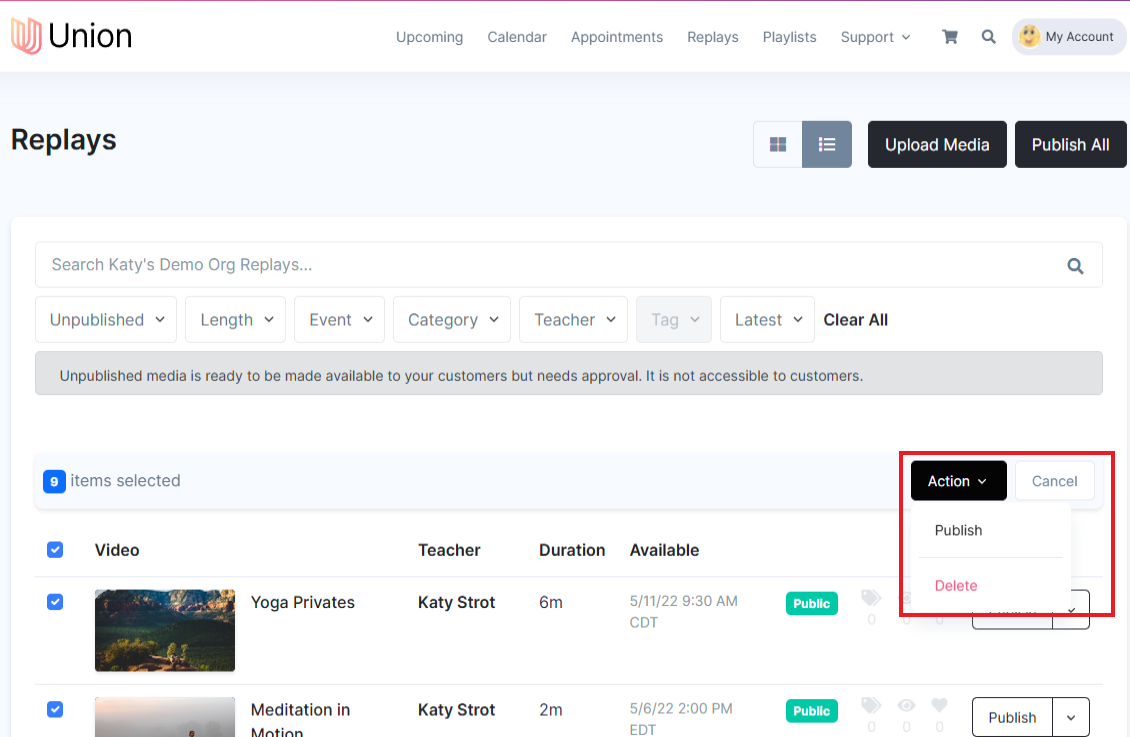The image size is (1130, 737).
Task: Click the Yoga Privates title
Action: [303, 602]
